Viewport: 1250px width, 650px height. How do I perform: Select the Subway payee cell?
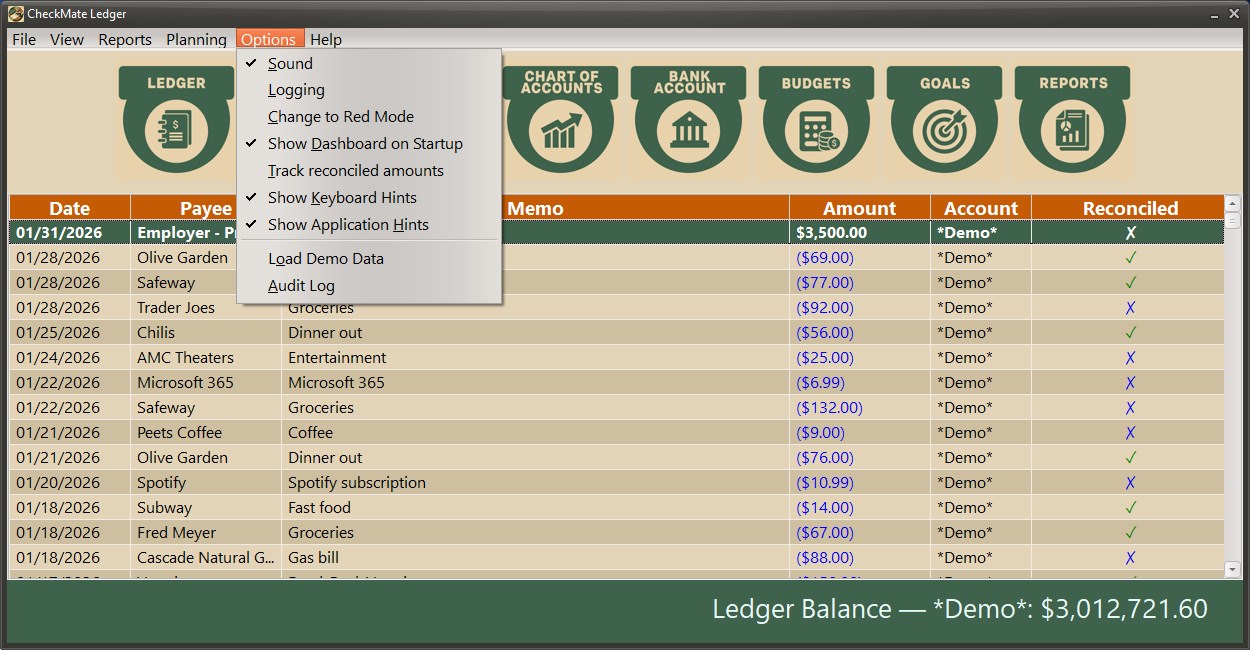(206, 508)
